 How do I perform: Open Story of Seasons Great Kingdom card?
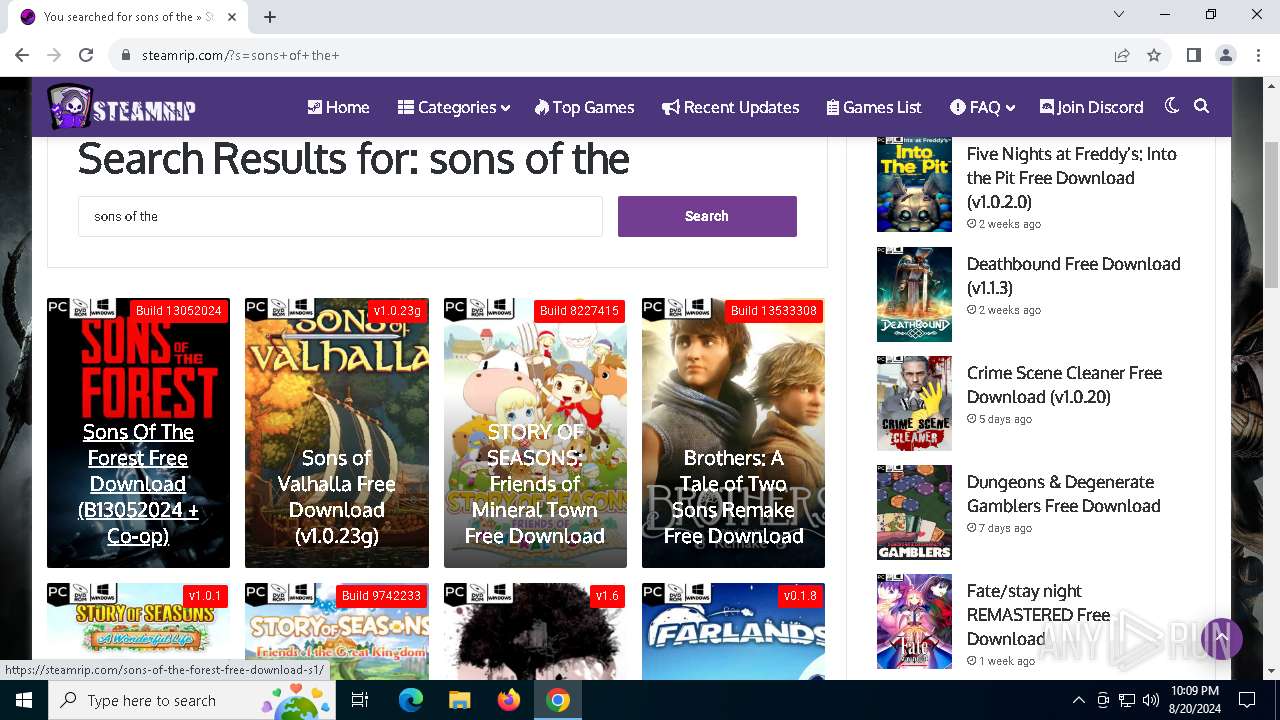point(336,631)
